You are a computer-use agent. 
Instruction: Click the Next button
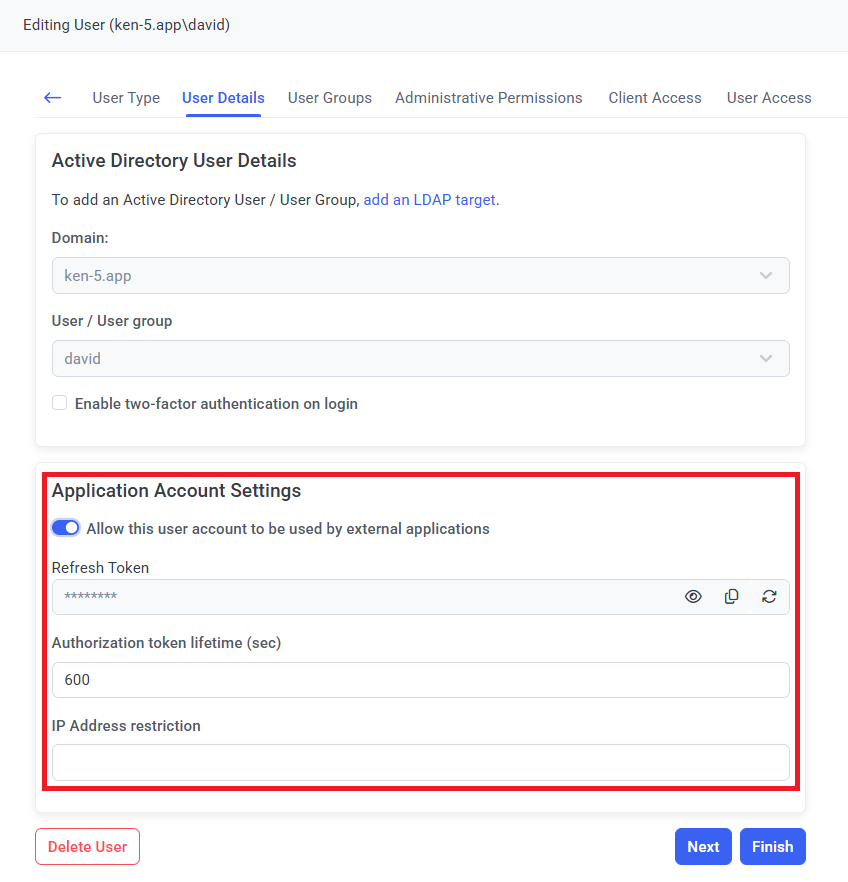click(703, 847)
